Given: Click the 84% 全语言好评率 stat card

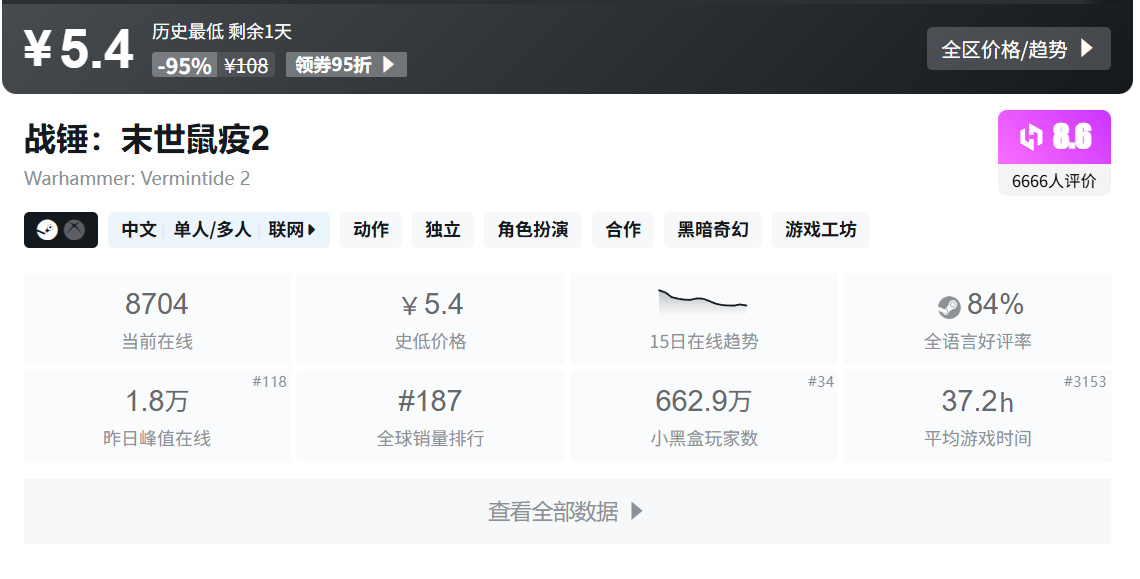Looking at the screenshot, I should click(978, 319).
